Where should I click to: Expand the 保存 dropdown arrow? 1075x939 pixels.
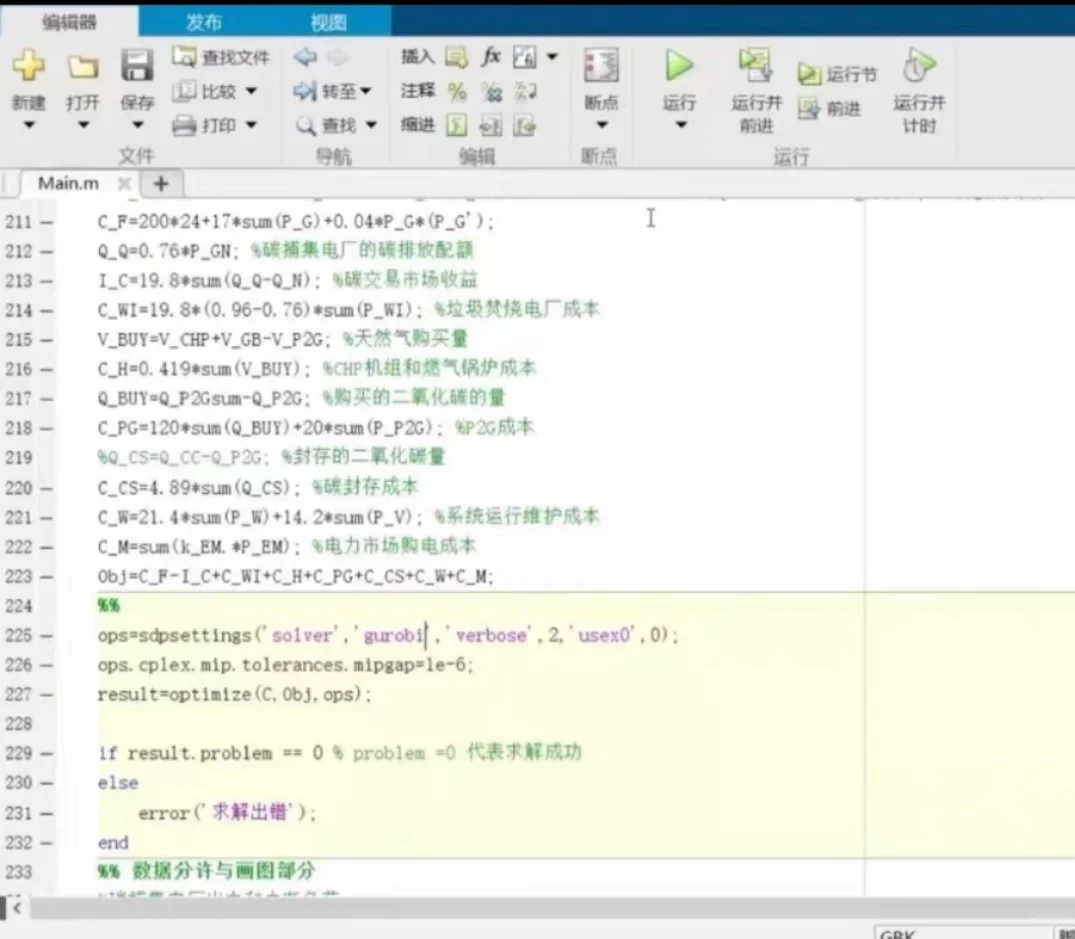point(138,125)
